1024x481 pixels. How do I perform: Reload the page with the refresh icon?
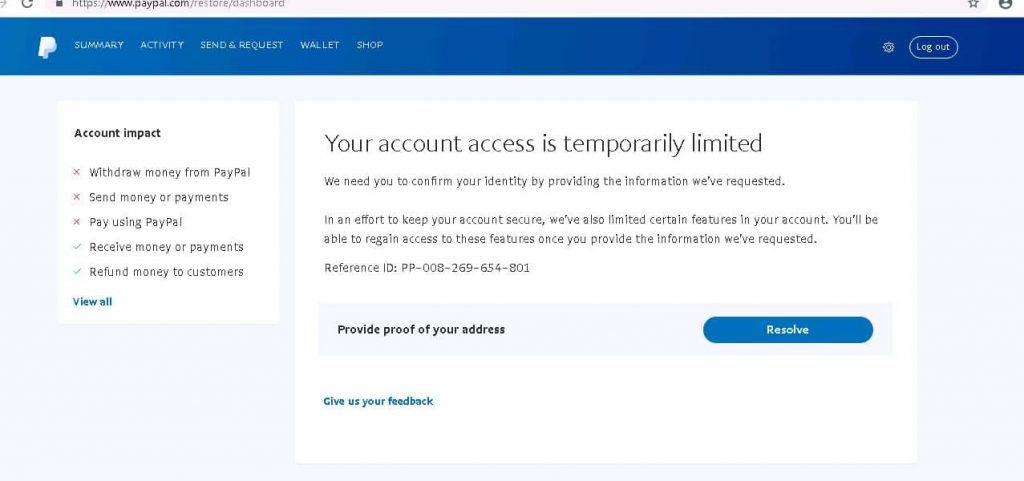click(27, 3)
